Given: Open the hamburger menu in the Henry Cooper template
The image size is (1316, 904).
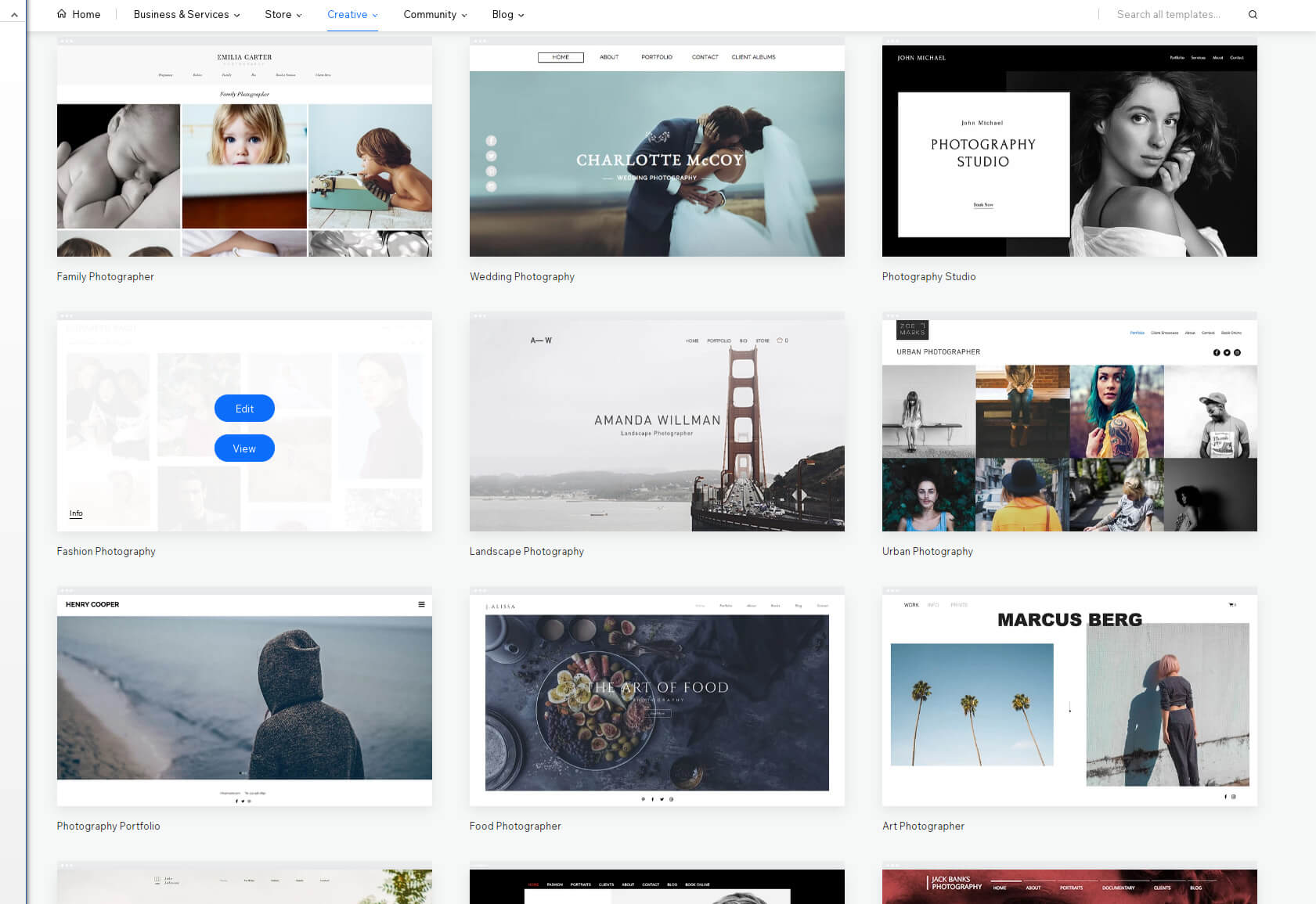Looking at the screenshot, I should pyautogui.click(x=422, y=604).
